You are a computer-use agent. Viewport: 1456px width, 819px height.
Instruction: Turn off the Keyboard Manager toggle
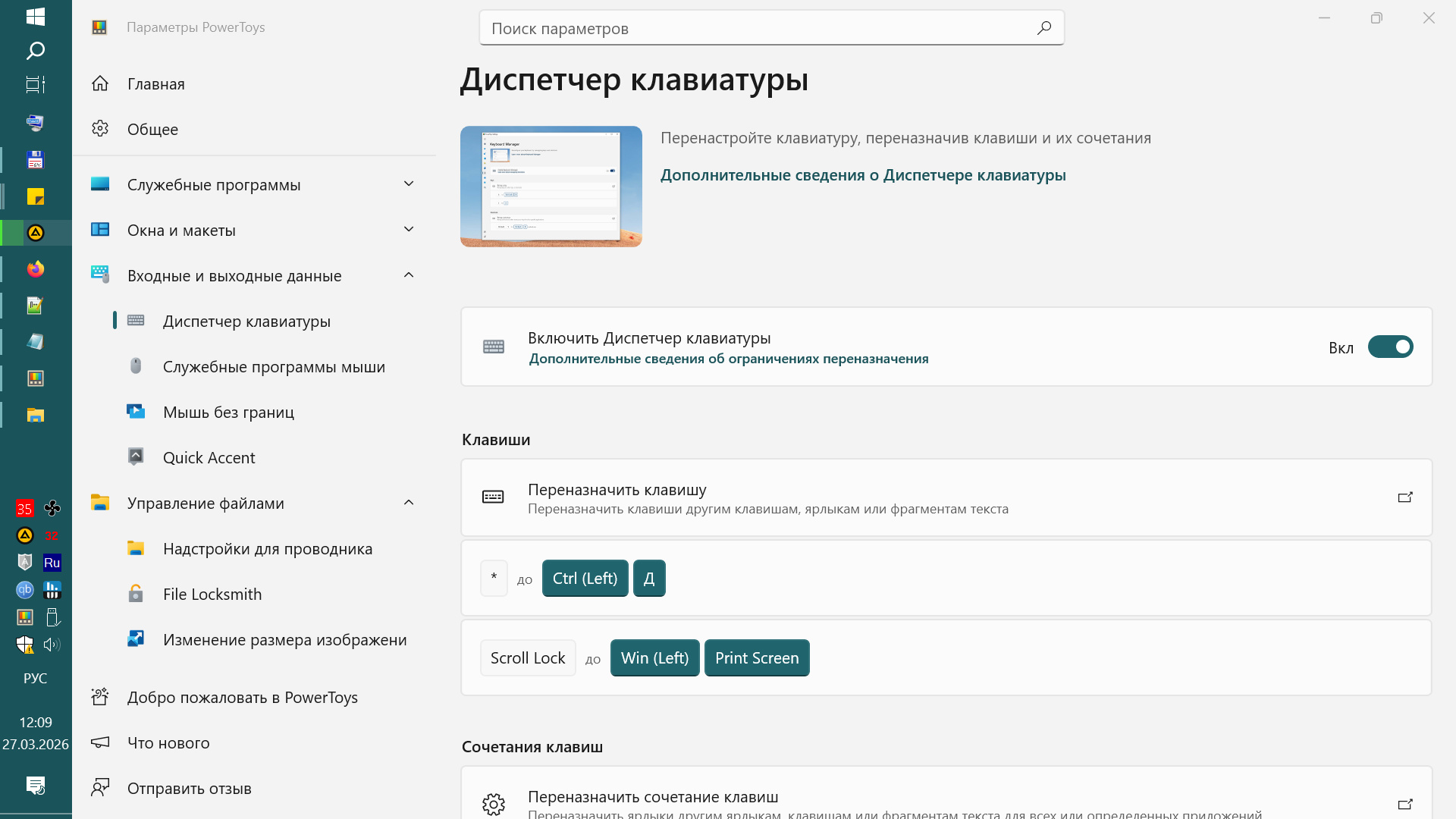click(1390, 347)
